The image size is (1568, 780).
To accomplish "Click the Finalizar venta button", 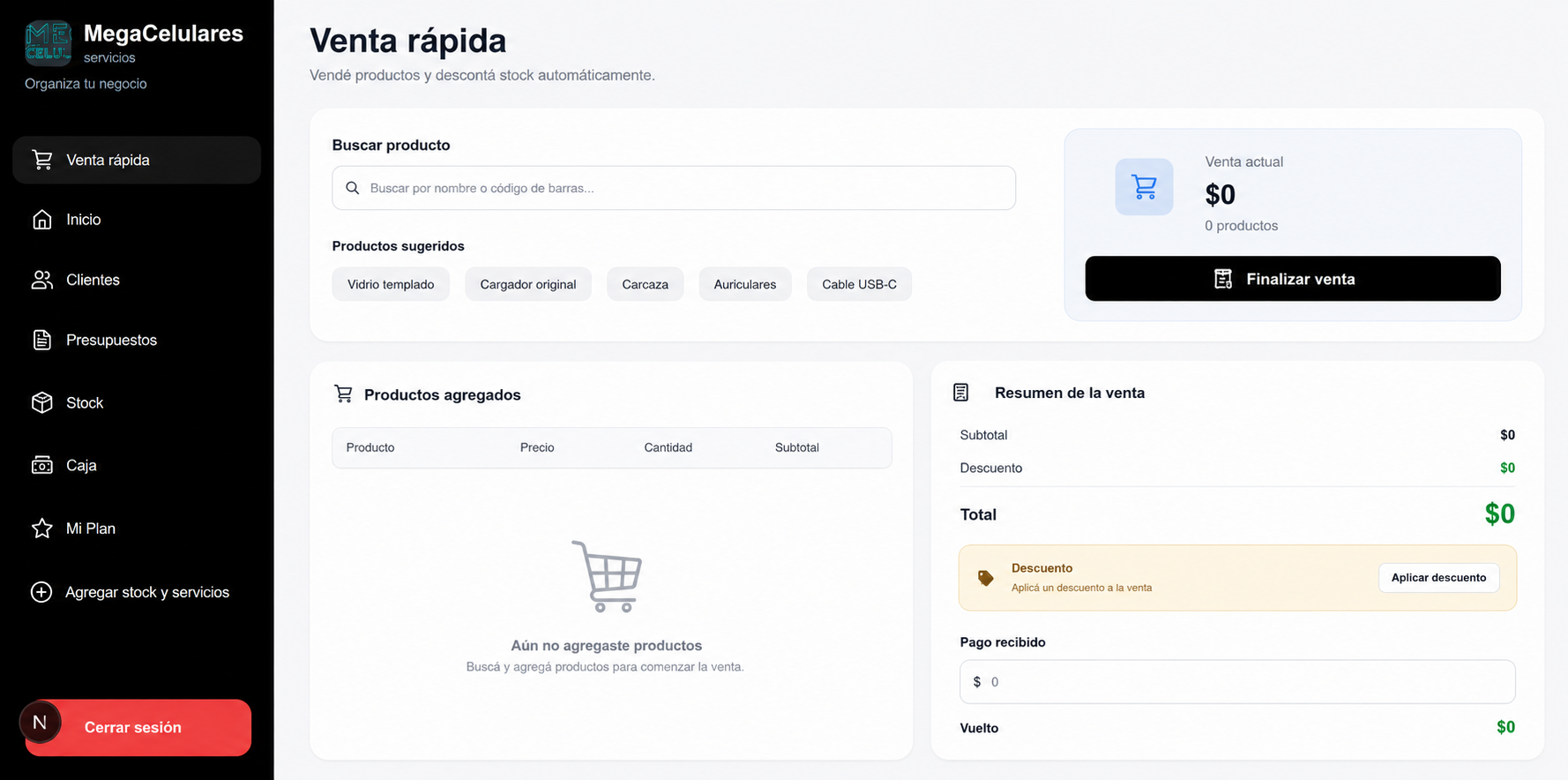I will [x=1293, y=279].
